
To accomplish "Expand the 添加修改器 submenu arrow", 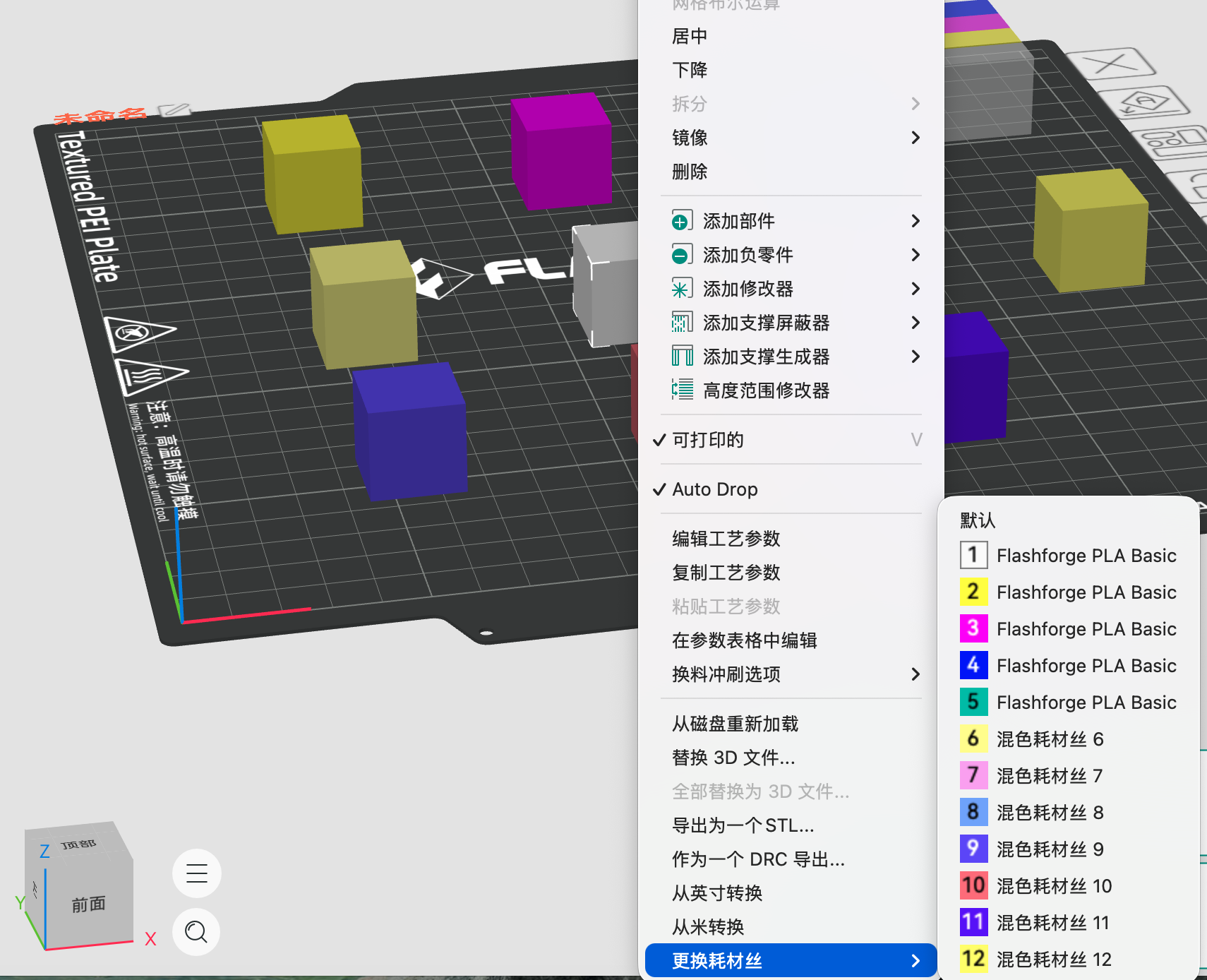I will coord(915,289).
